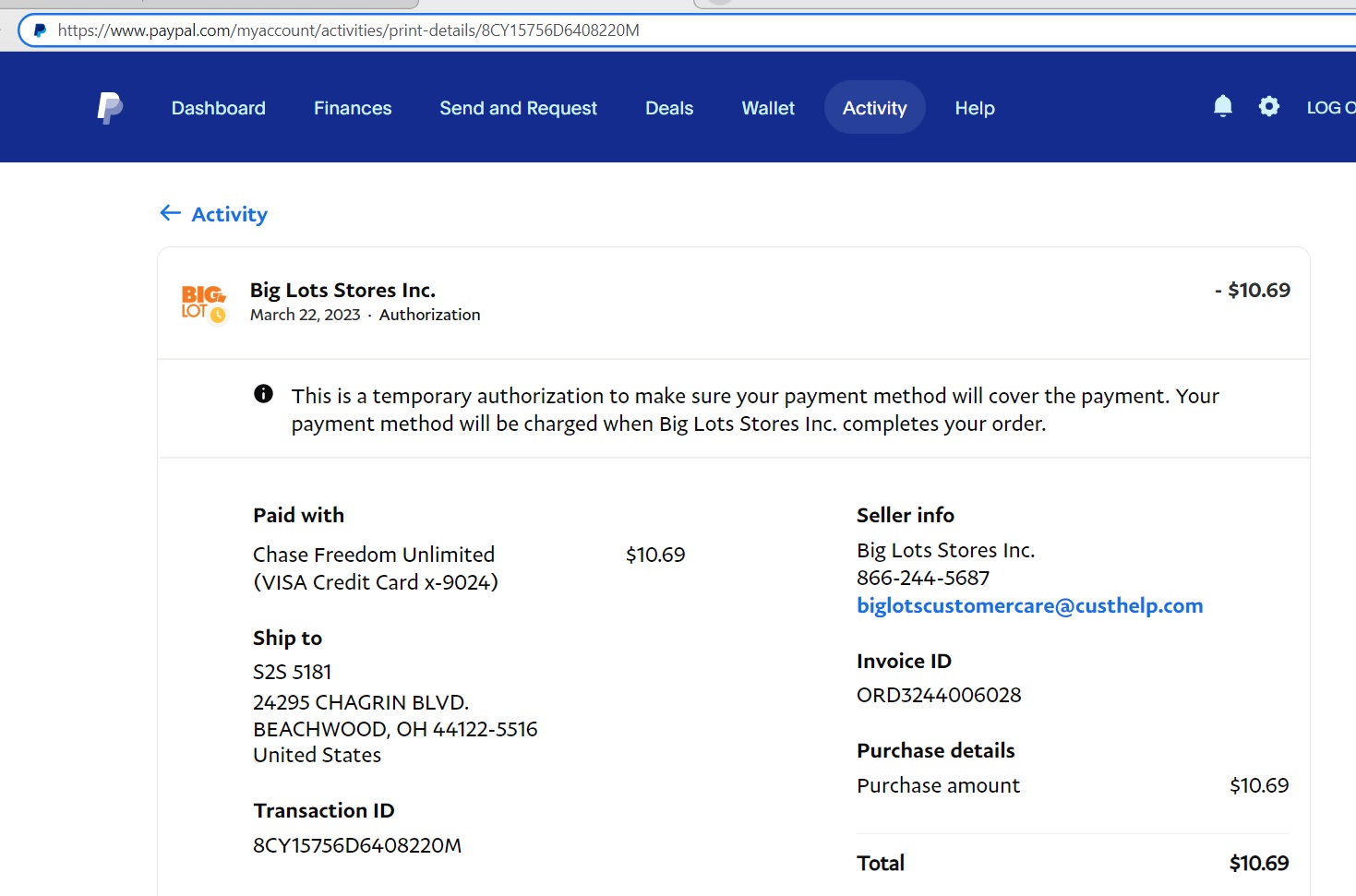Screen dimensions: 1356x896
Task: Open account settings gear
Action: tap(1269, 107)
